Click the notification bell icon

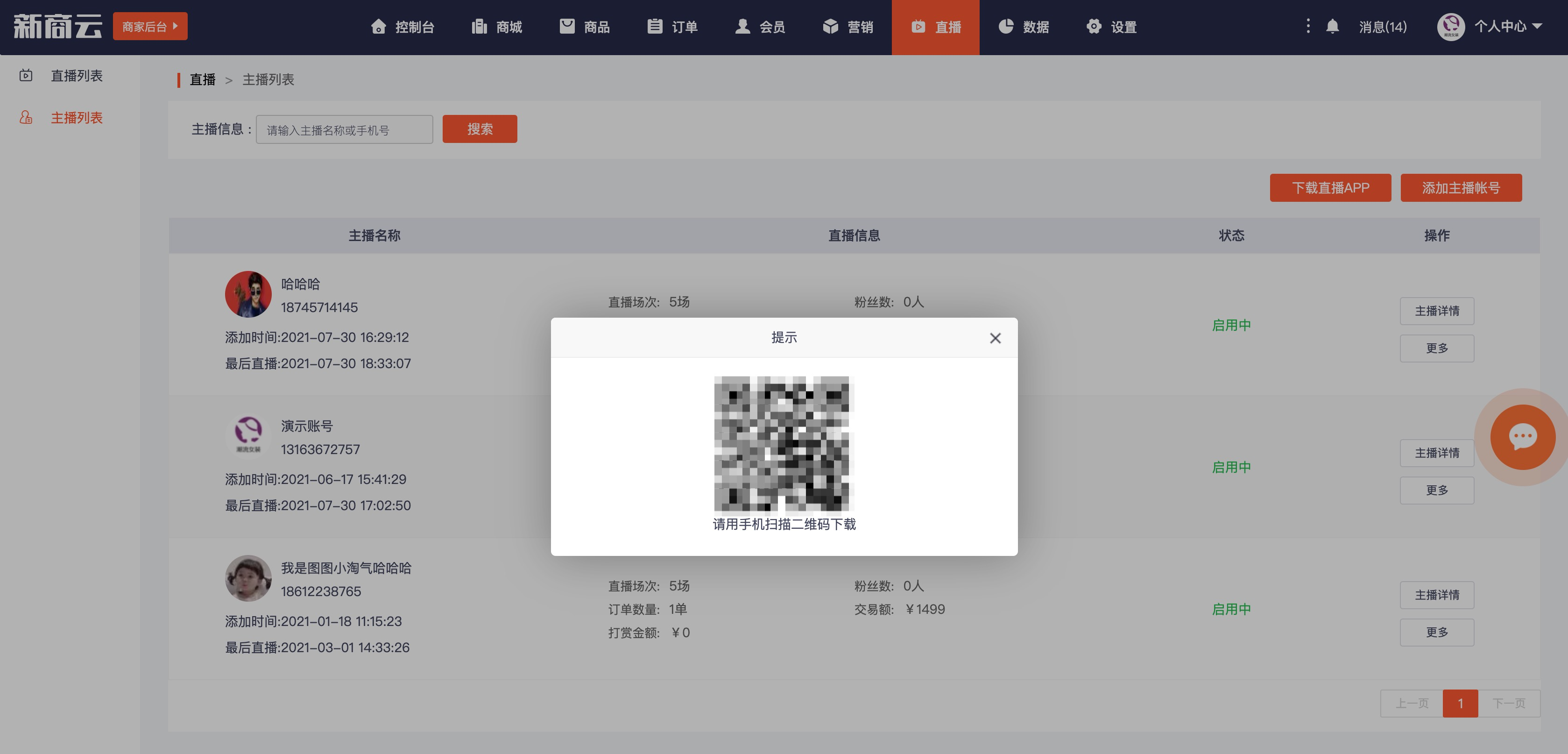point(1333,26)
